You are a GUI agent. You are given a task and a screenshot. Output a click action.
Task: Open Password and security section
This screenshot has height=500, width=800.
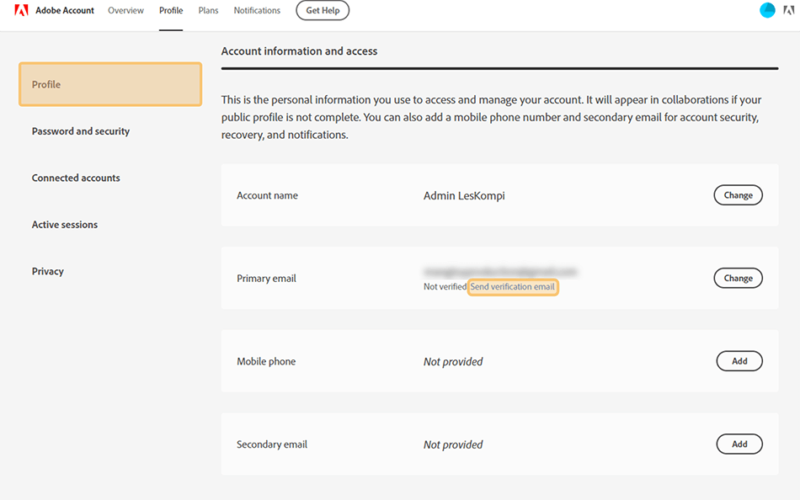click(81, 131)
